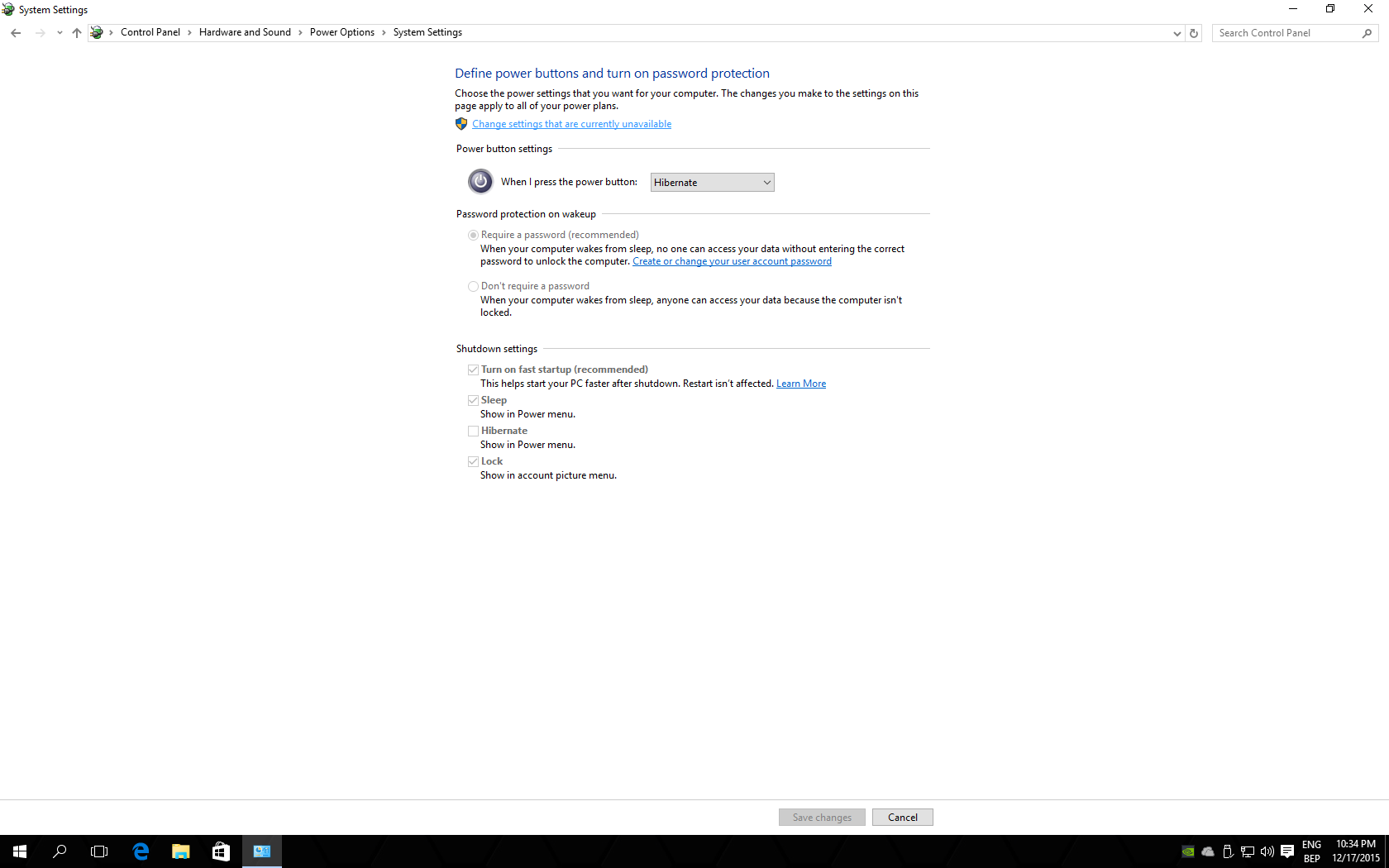The width and height of the screenshot is (1389, 868).
Task: Open 'Create or change your user account password' link
Action: 732,261
